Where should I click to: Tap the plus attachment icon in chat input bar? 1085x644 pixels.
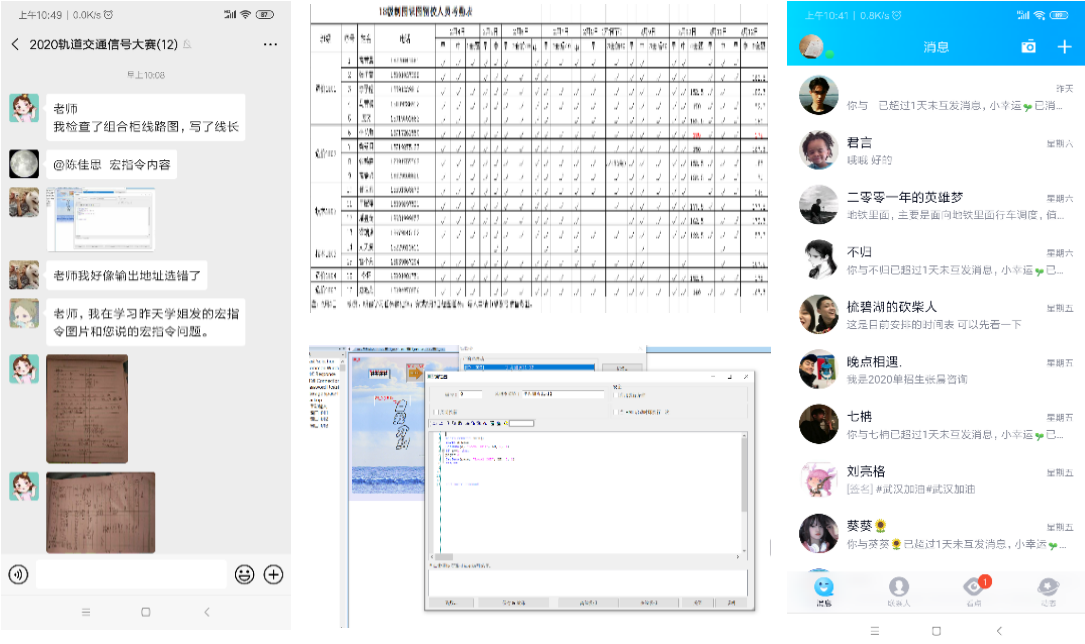[273, 574]
